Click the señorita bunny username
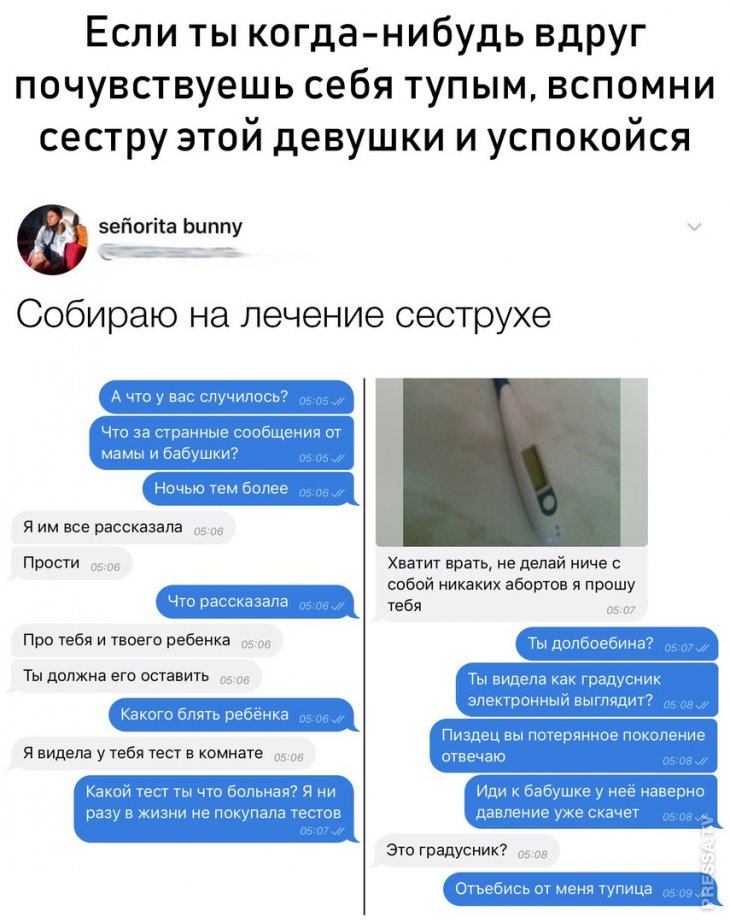730x923 pixels. [x=170, y=226]
